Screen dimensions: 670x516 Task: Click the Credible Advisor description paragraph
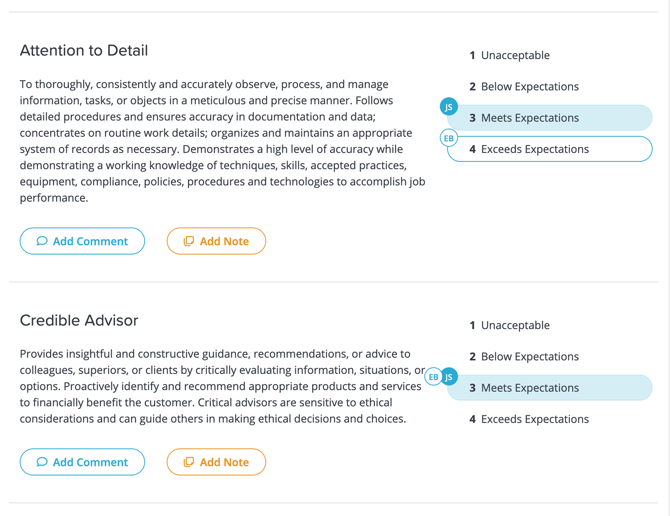[x=215, y=386]
